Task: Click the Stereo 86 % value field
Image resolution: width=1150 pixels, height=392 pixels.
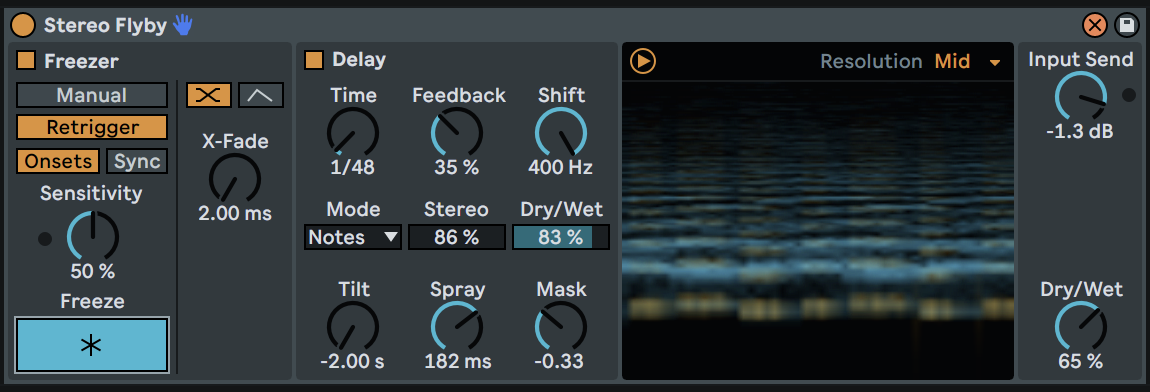Action: pos(457,237)
